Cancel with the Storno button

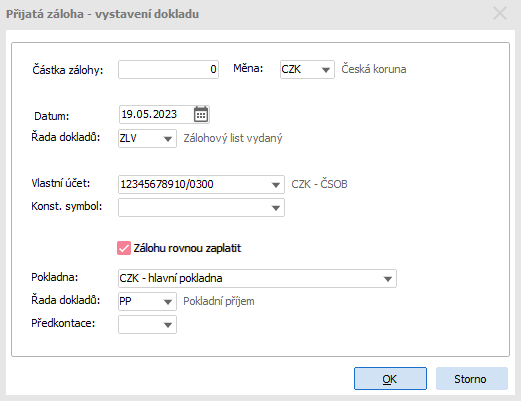point(472,379)
